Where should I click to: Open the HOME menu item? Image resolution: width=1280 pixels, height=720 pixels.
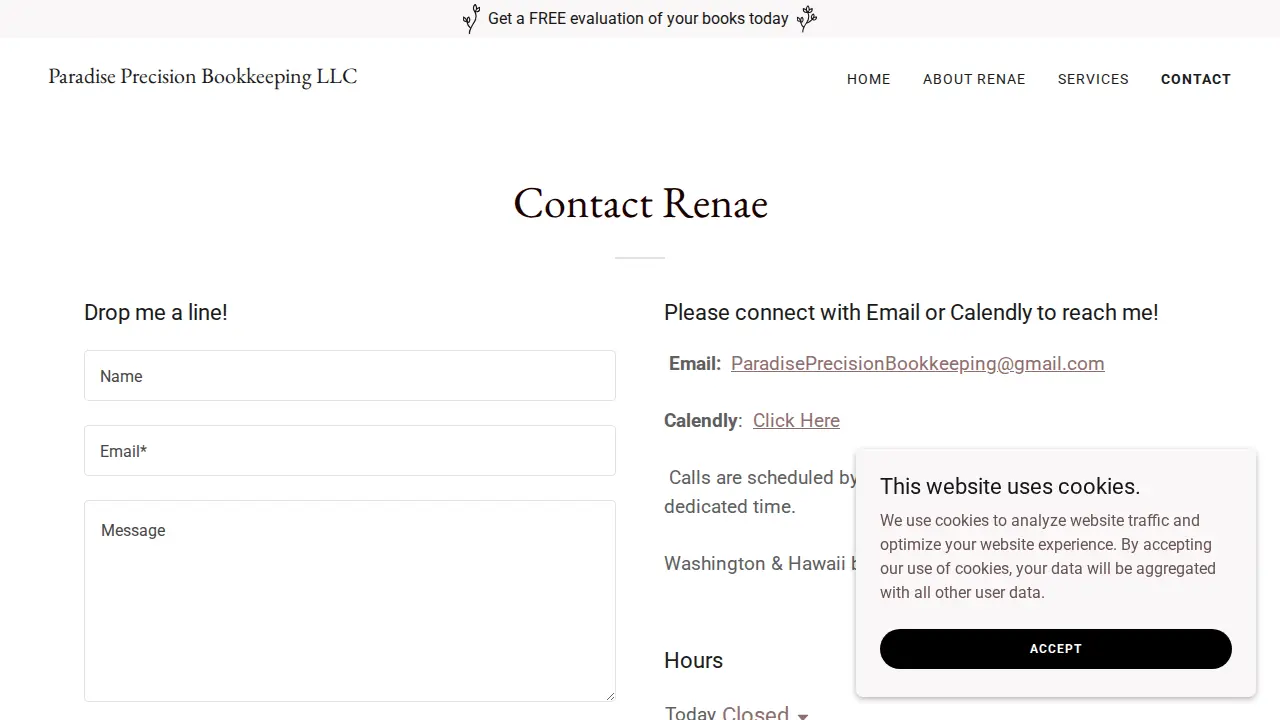click(x=868, y=79)
